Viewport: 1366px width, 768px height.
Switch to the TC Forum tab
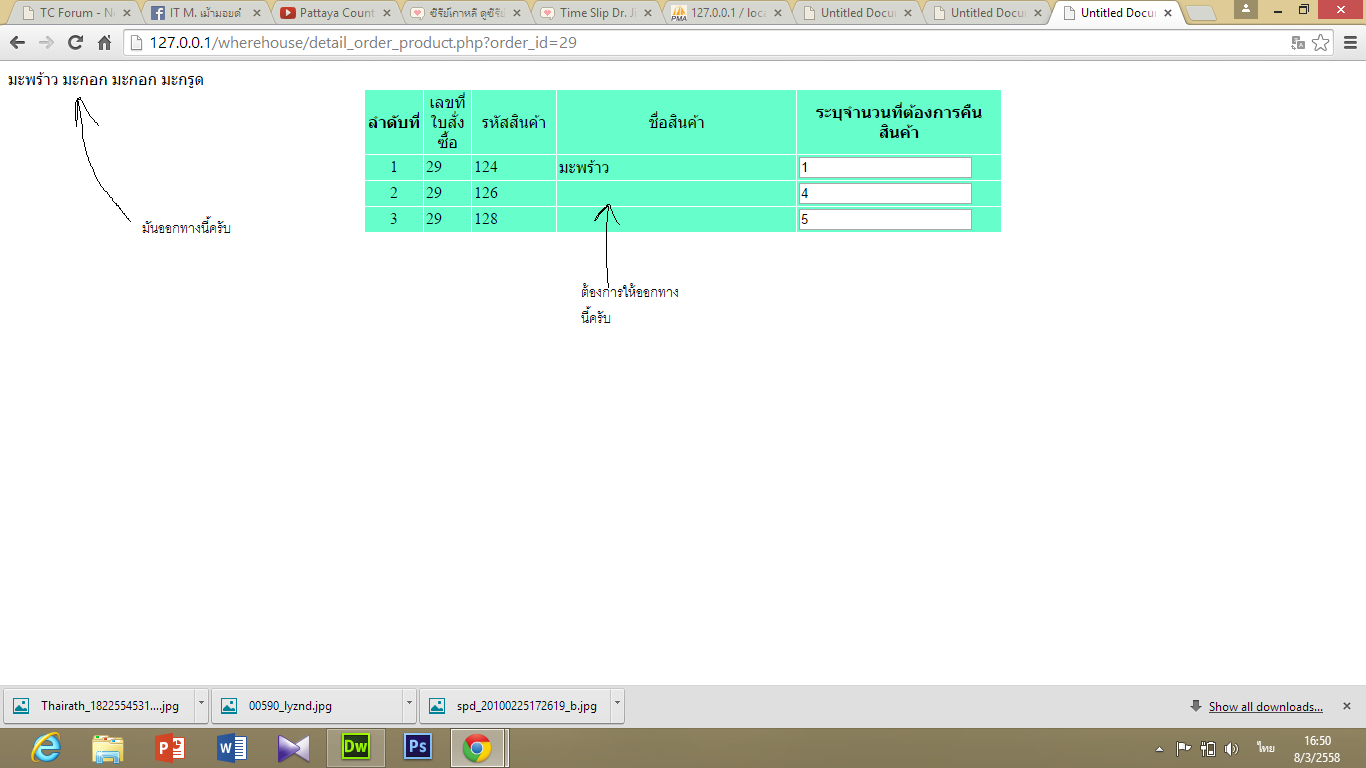[75, 13]
